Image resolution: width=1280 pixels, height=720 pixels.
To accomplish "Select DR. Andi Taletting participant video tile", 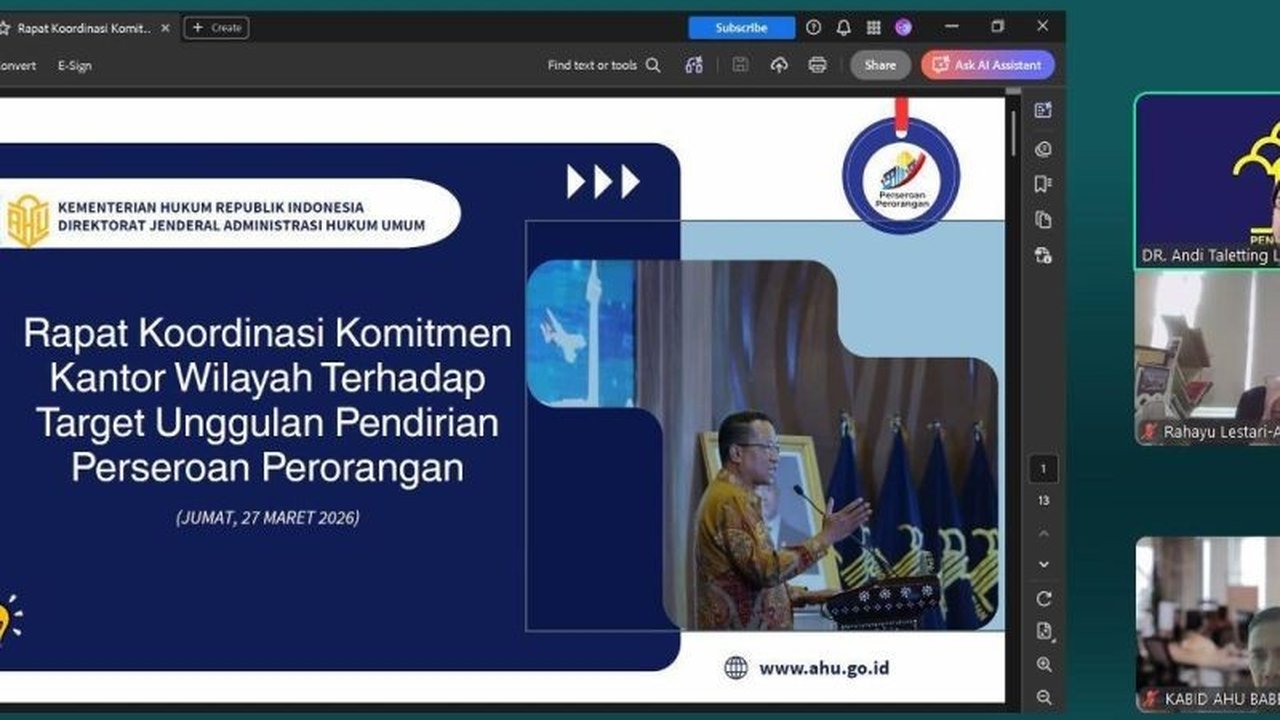I will [x=1207, y=180].
